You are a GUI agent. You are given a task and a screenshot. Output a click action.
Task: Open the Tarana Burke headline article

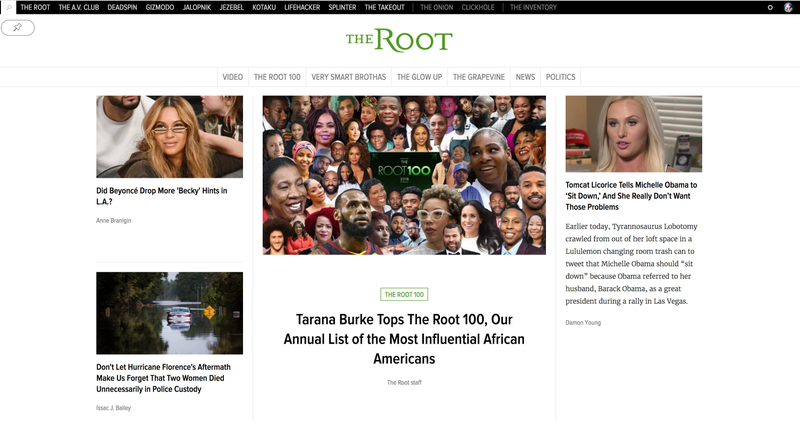click(x=404, y=339)
